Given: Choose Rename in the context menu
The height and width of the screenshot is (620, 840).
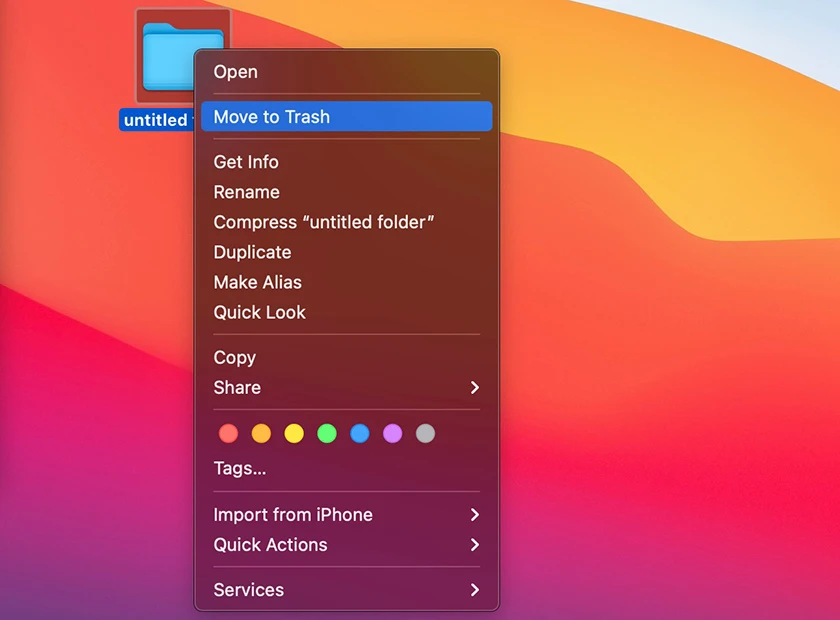Looking at the screenshot, I should (347, 192).
